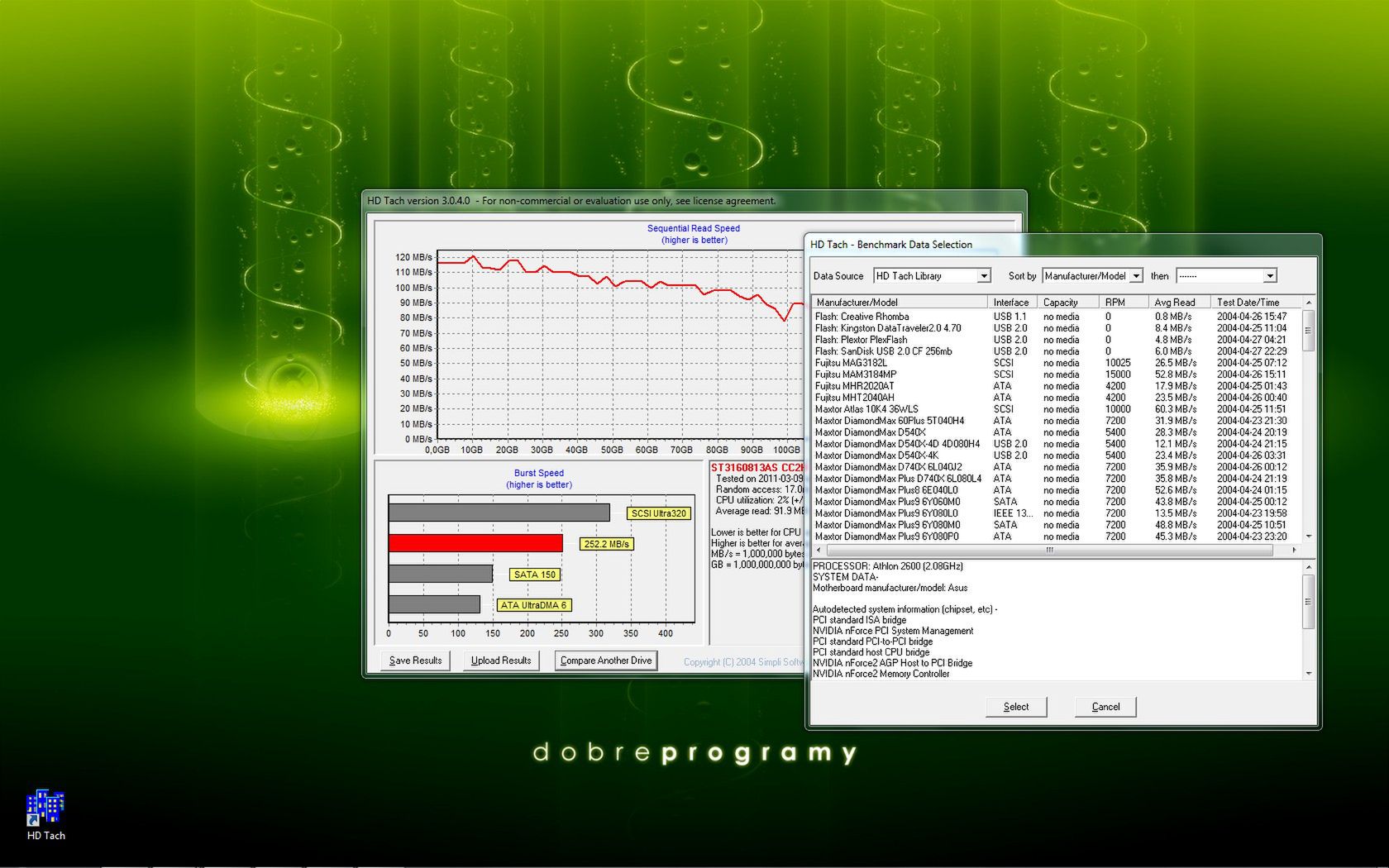Viewport: 1389px width, 868px height.
Task: Click the HD Tach version 3.0.4.0 title bar
Action: [x=694, y=201]
